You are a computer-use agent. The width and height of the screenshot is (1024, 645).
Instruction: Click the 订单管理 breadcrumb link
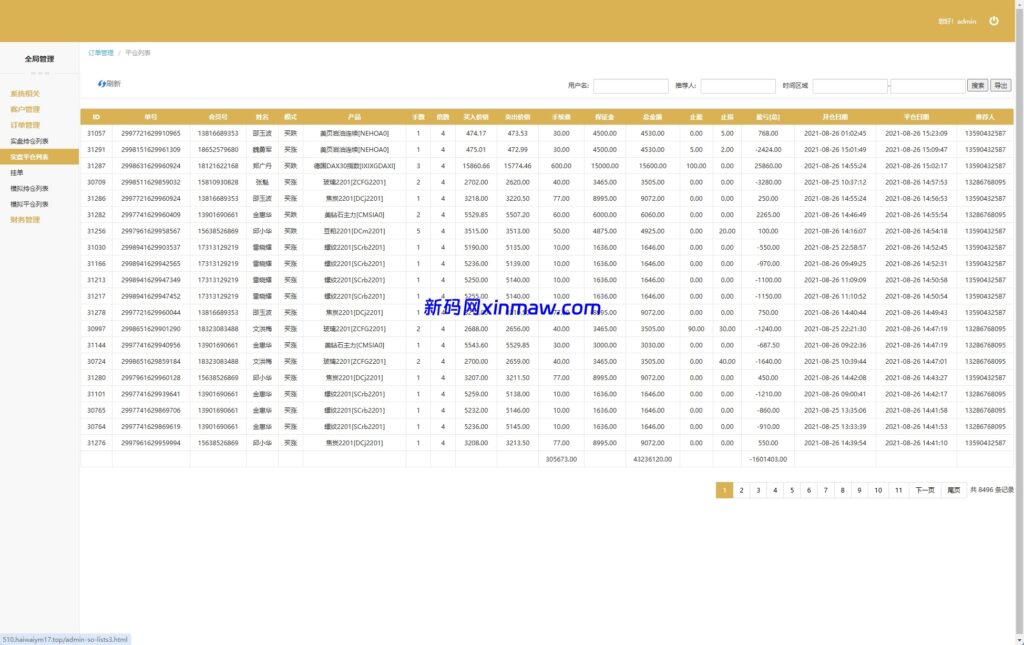[101, 52]
